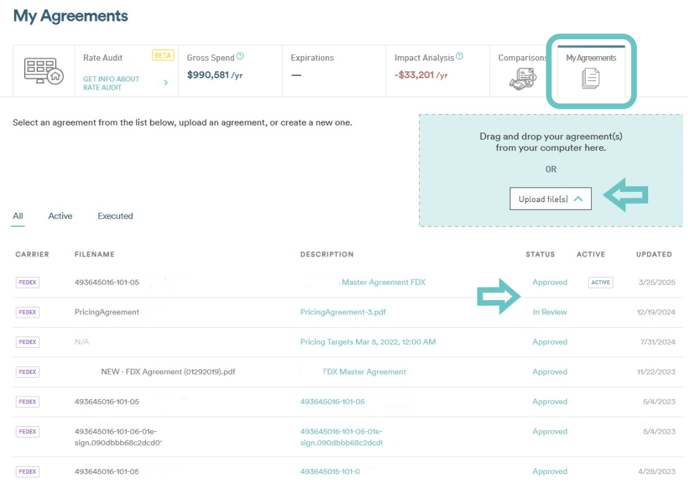Screen dimensions: 688x483
Task: Expand Get Info About Rate Audit chevron
Action: pos(166,83)
